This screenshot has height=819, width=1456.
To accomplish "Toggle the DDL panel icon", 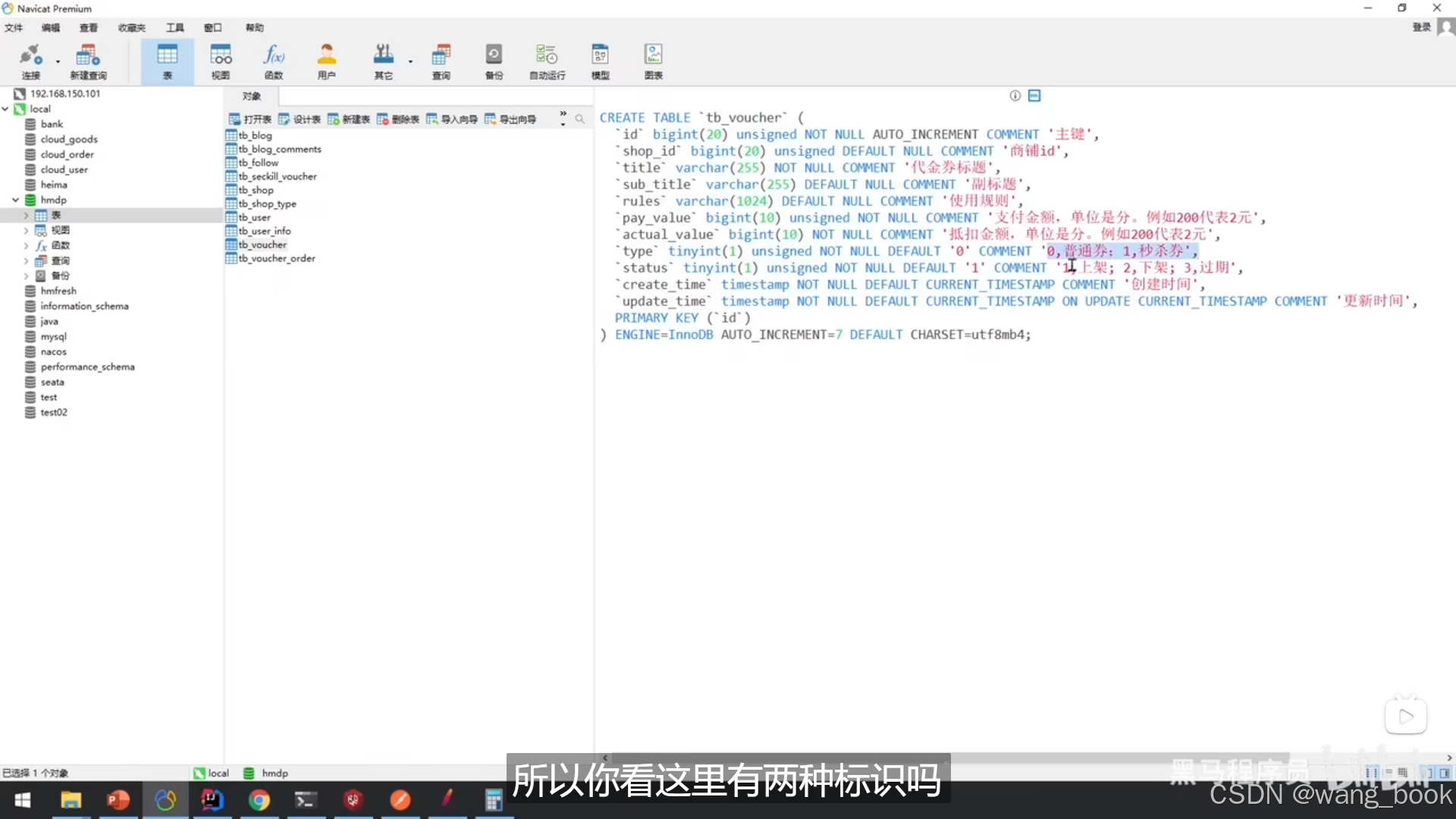I will [1034, 96].
